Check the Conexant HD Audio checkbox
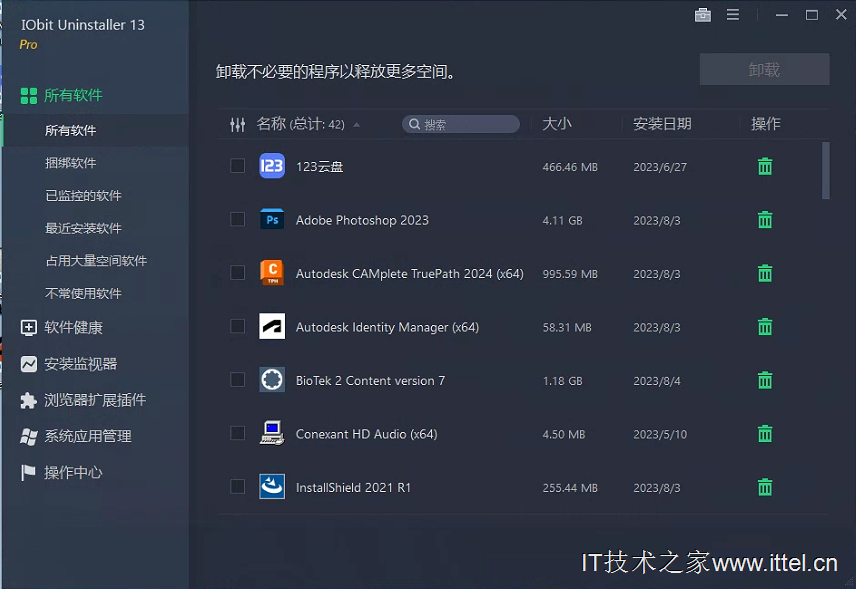856x589 pixels. [237, 433]
